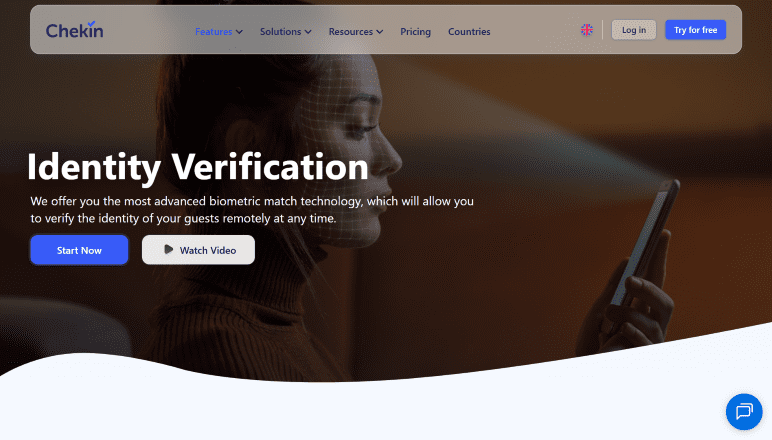Open the Countries link

[x=469, y=31]
